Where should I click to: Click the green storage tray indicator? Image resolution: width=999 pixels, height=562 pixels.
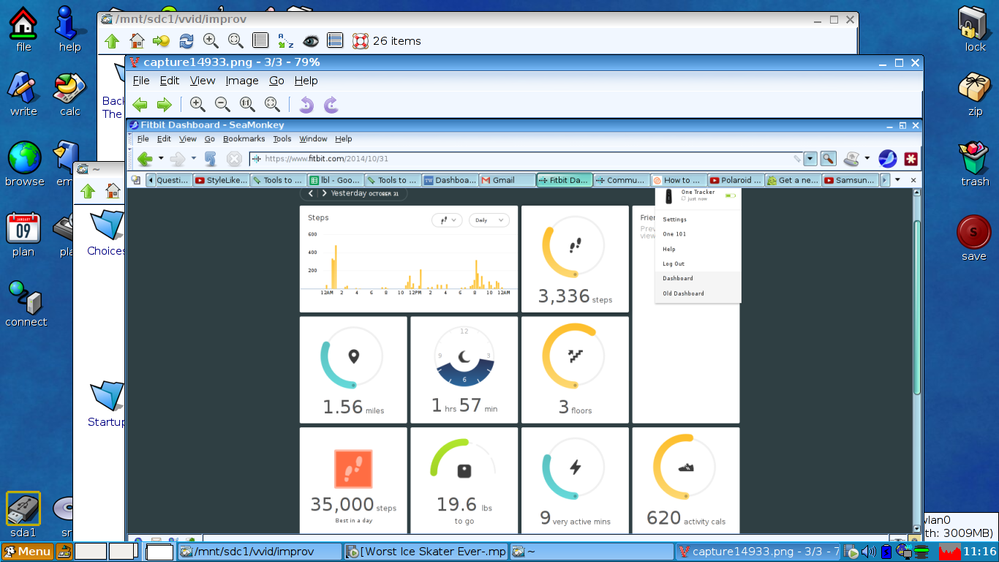[x=921, y=552]
